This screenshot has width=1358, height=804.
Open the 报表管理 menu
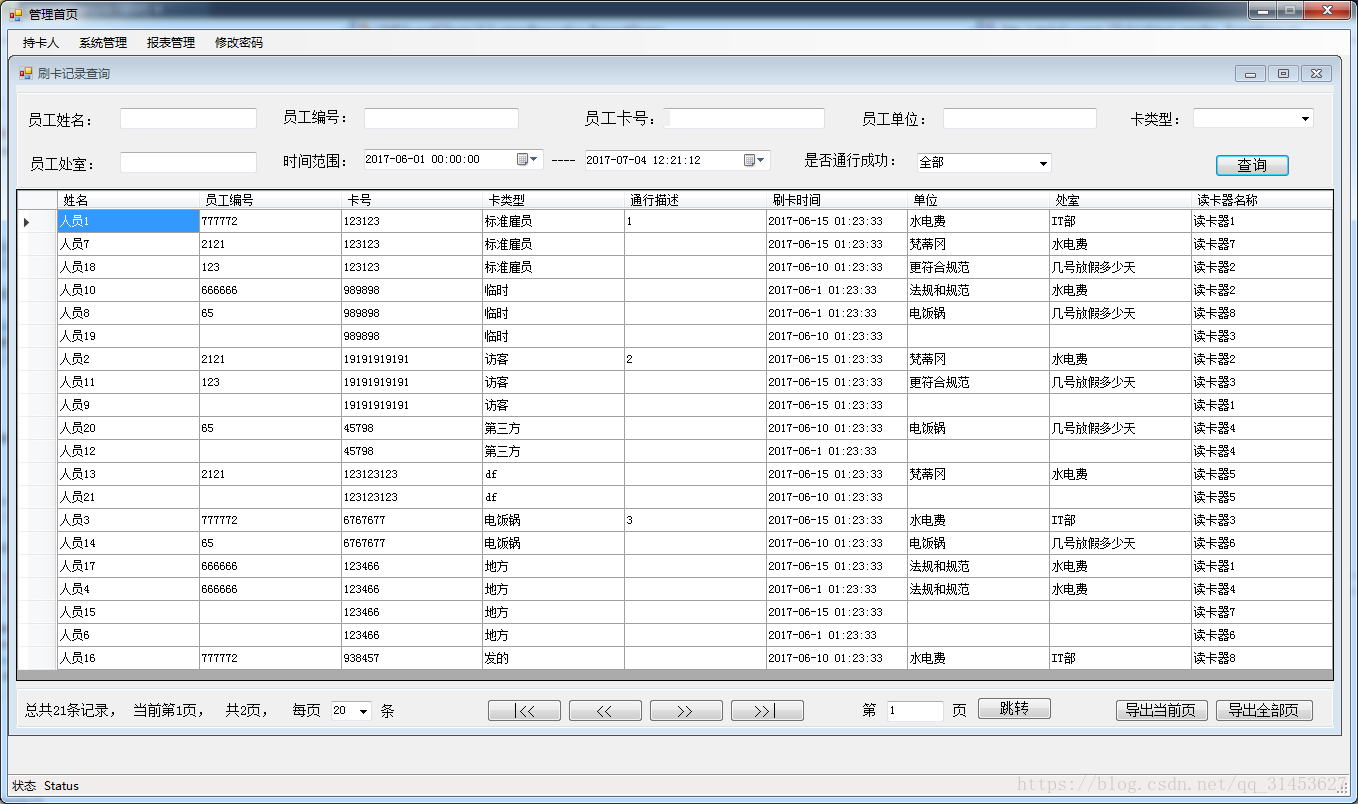tap(171, 43)
